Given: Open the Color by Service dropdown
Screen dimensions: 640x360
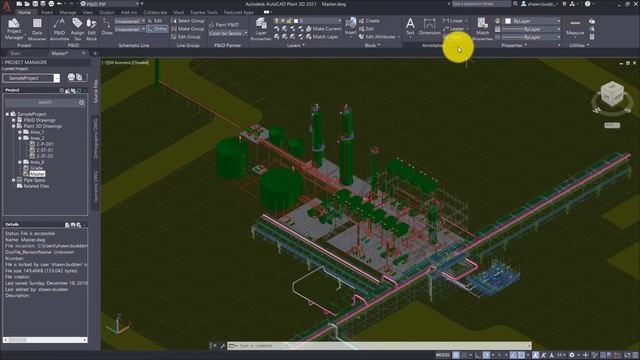Looking at the screenshot, I should [228, 33].
